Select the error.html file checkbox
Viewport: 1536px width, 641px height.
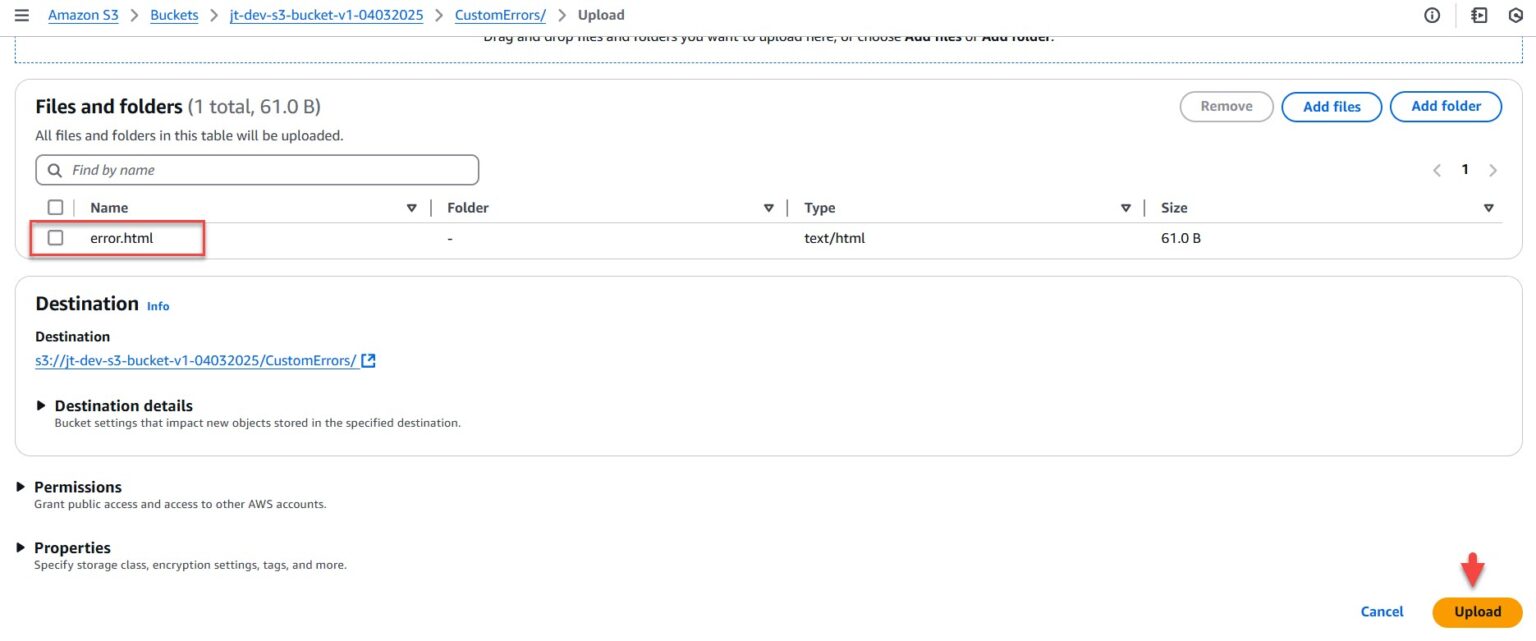coord(55,237)
